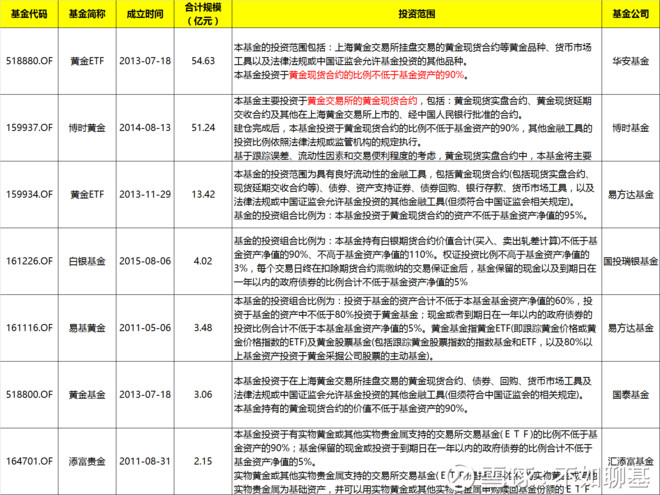Click investment scope text of 白银基金 row
Viewport: 660px width, 495px height.
coord(415,261)
